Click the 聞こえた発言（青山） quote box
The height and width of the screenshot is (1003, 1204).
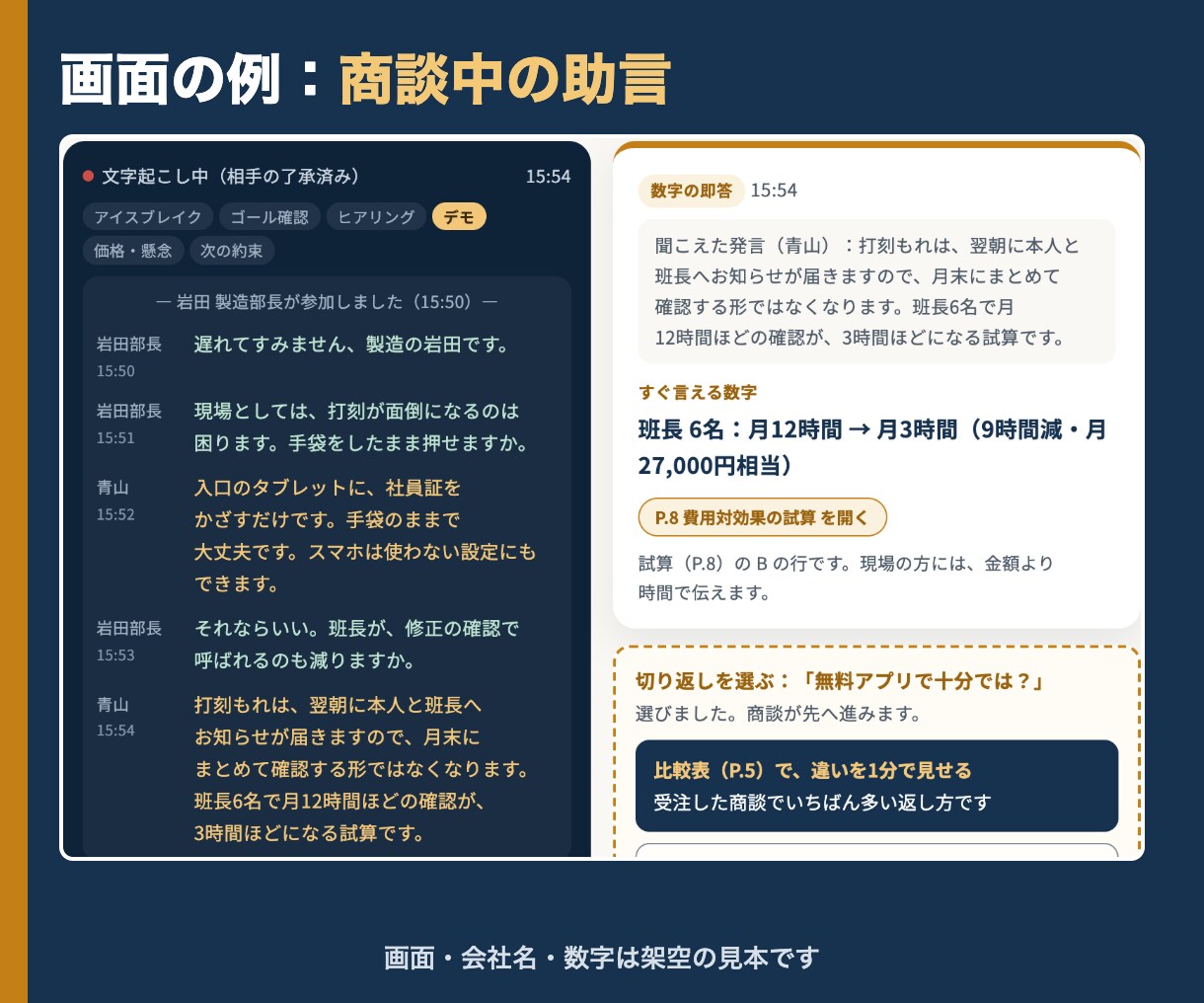click(876, 291)
